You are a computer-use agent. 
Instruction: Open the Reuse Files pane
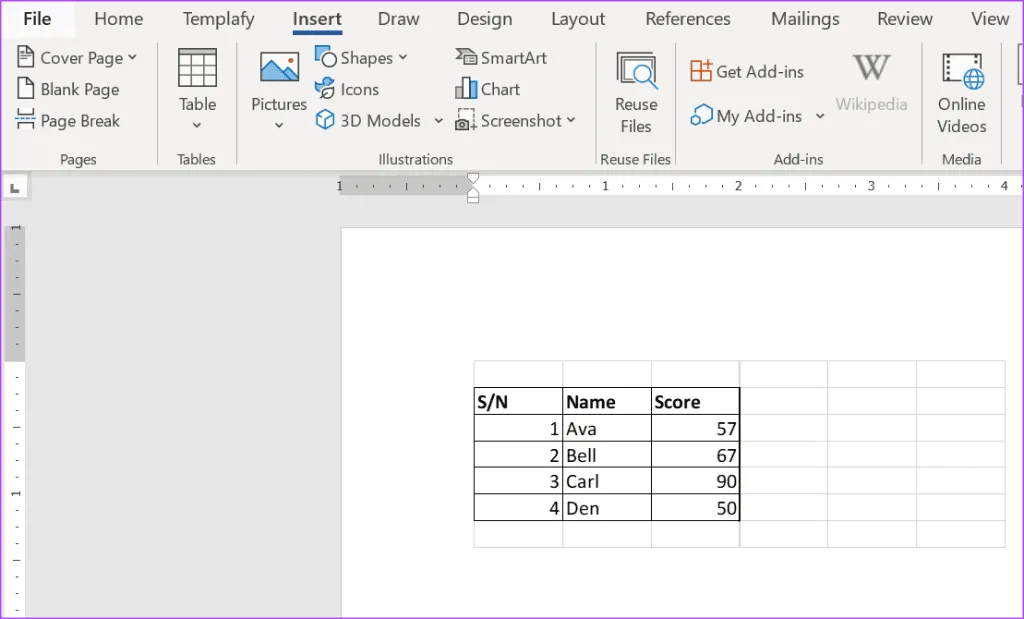point(636,92)
